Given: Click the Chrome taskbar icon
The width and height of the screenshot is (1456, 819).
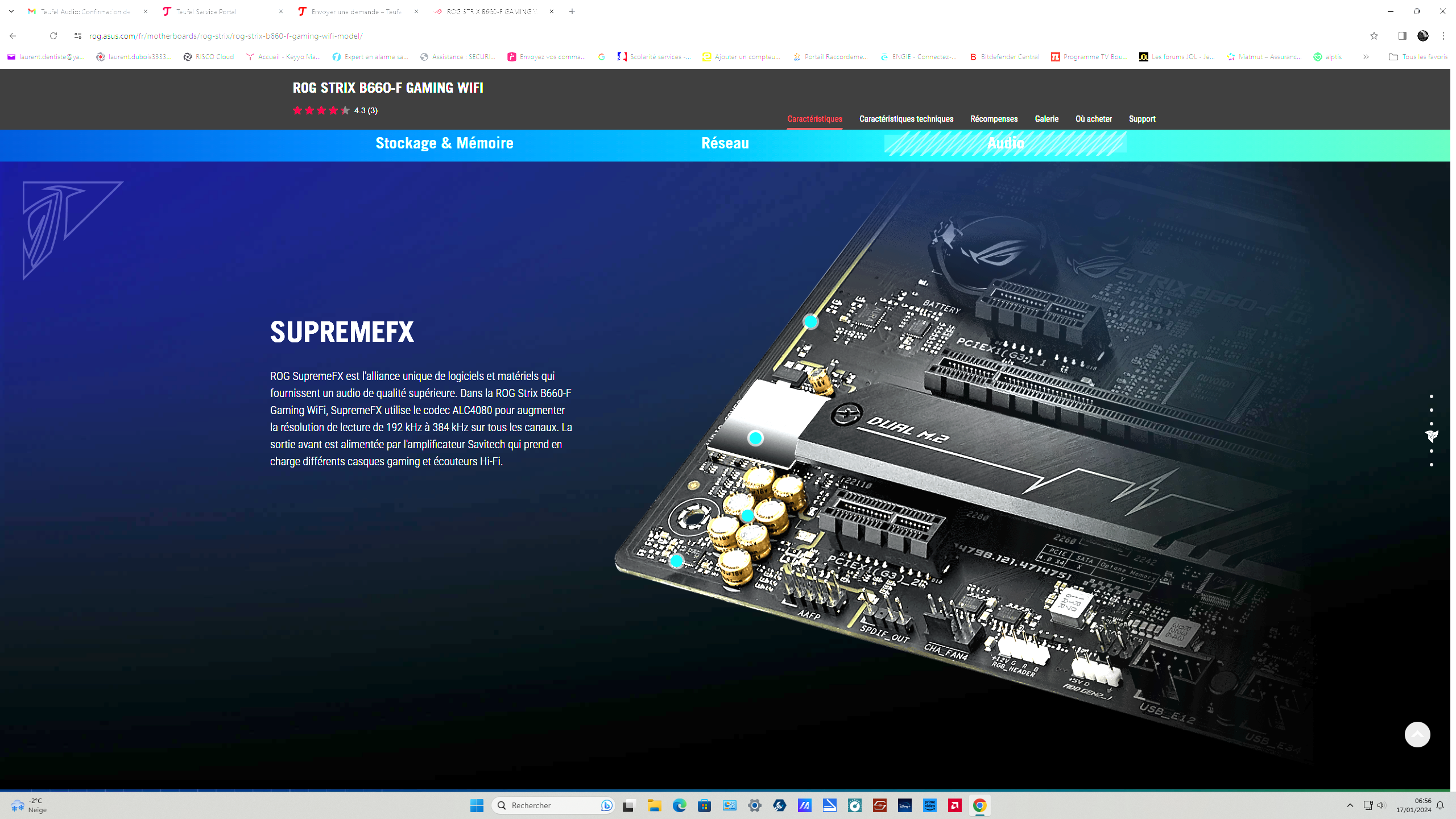Looking at the screenshot, I should [979, 805].
